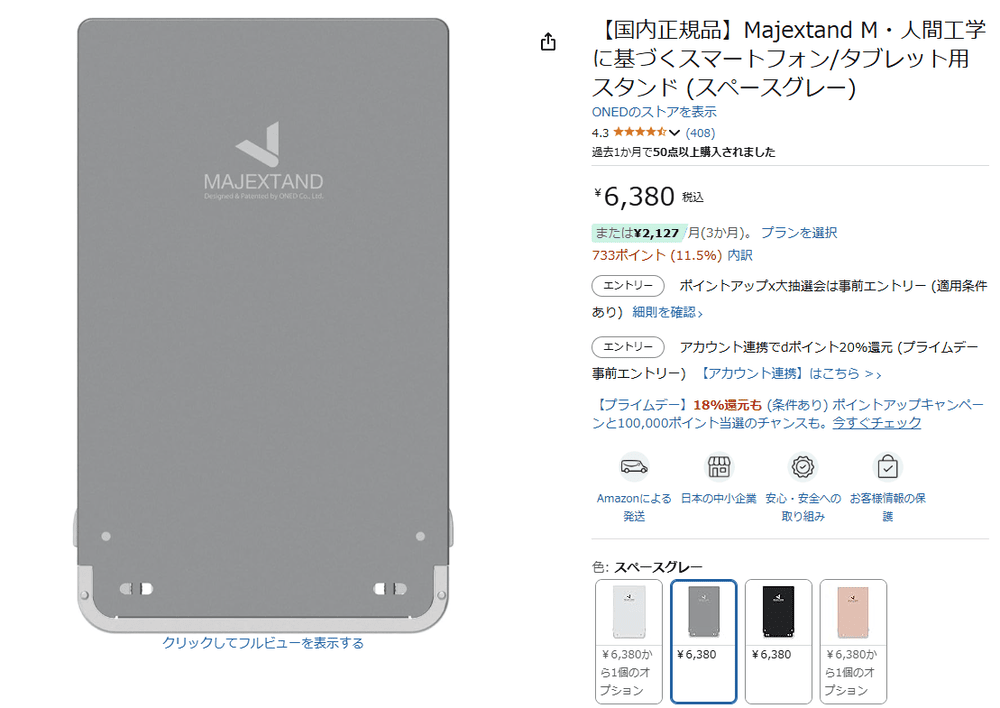
Task: Click the second エントリー button for dポイント
Action: tap(628, 347)
